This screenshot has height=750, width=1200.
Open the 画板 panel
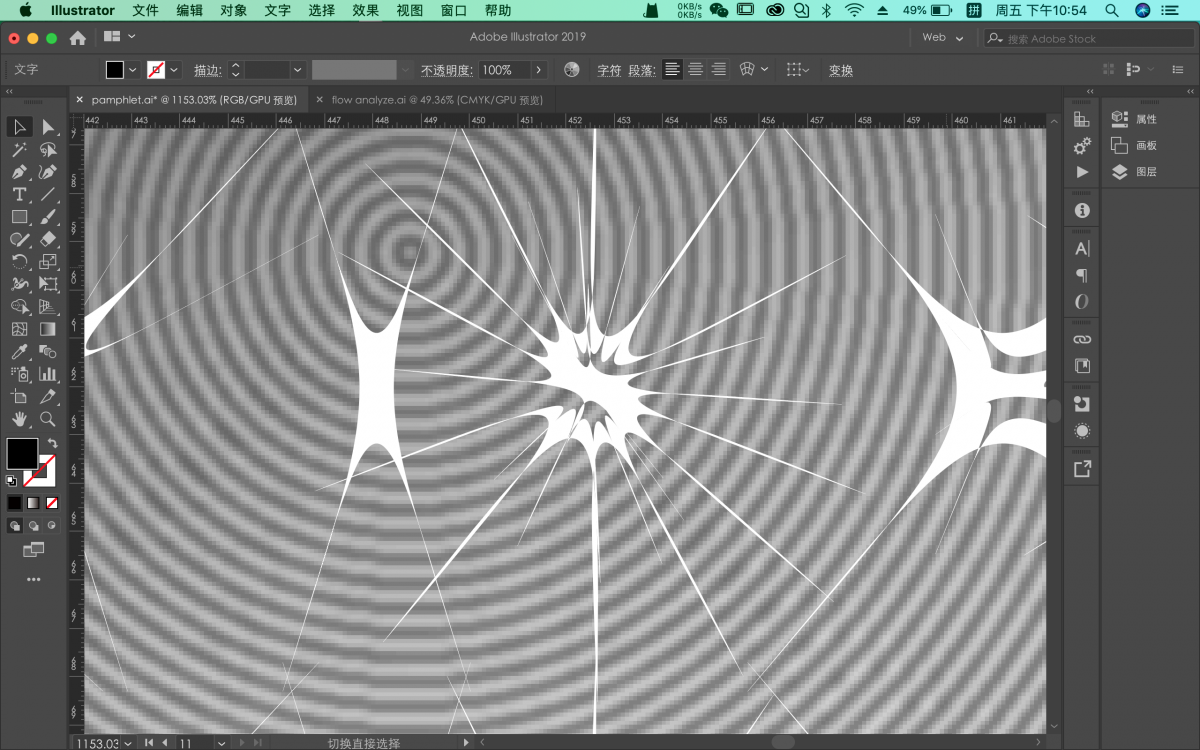click(x=1135, y=145)
